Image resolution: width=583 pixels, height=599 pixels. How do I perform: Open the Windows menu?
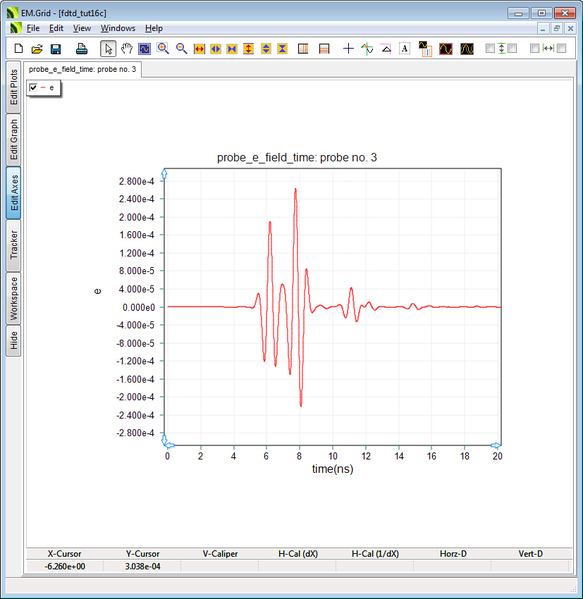coord(118,28)
